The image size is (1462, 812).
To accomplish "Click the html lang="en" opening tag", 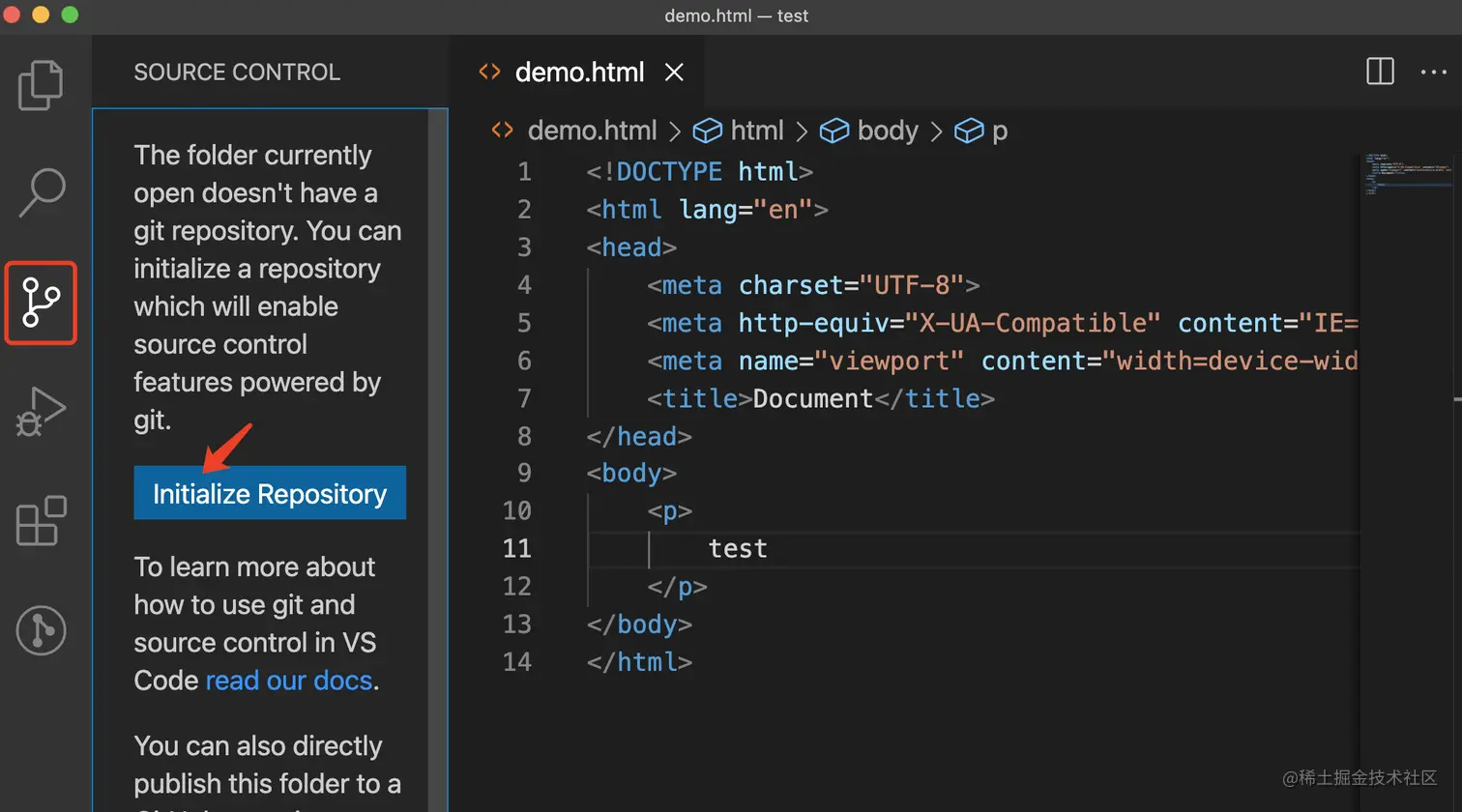I will [x=707, y=210].
